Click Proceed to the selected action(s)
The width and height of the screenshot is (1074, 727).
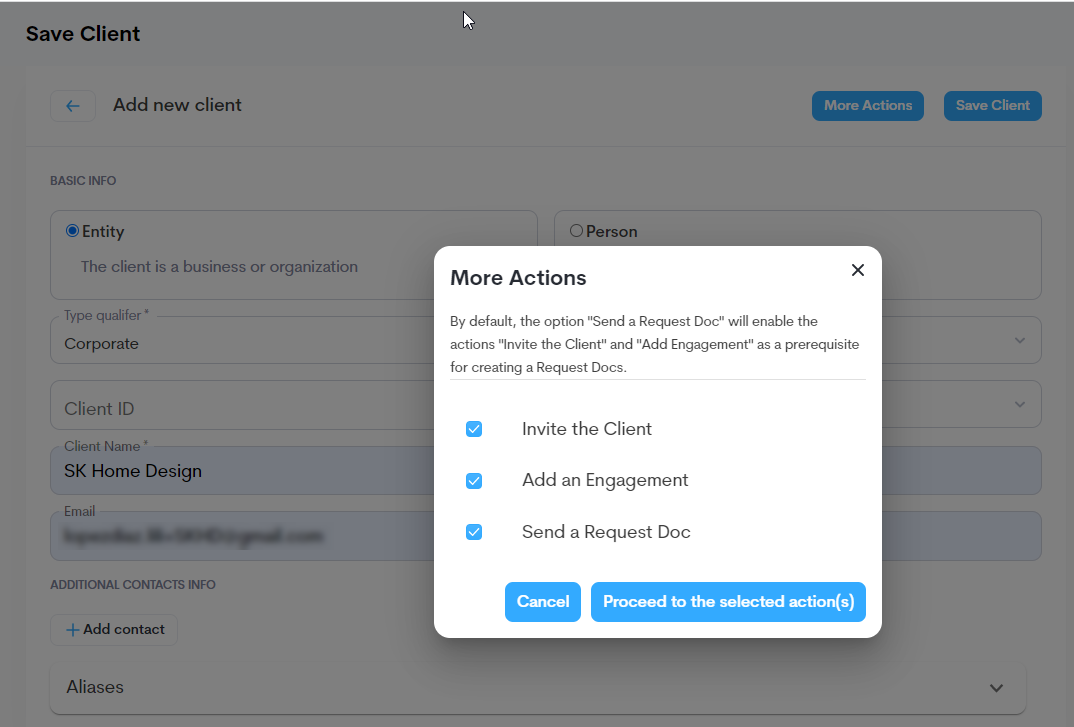[728, 602]
